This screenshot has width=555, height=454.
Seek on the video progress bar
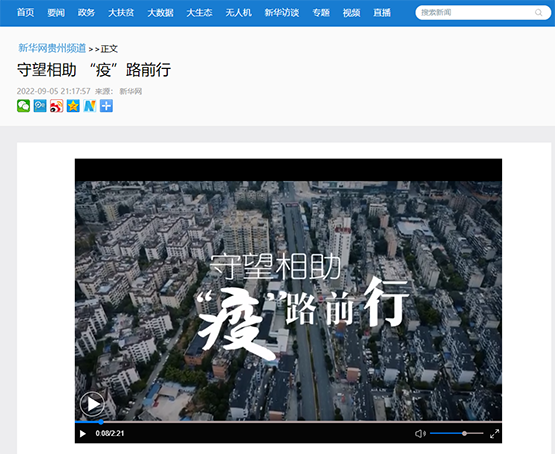coord(288,422)
